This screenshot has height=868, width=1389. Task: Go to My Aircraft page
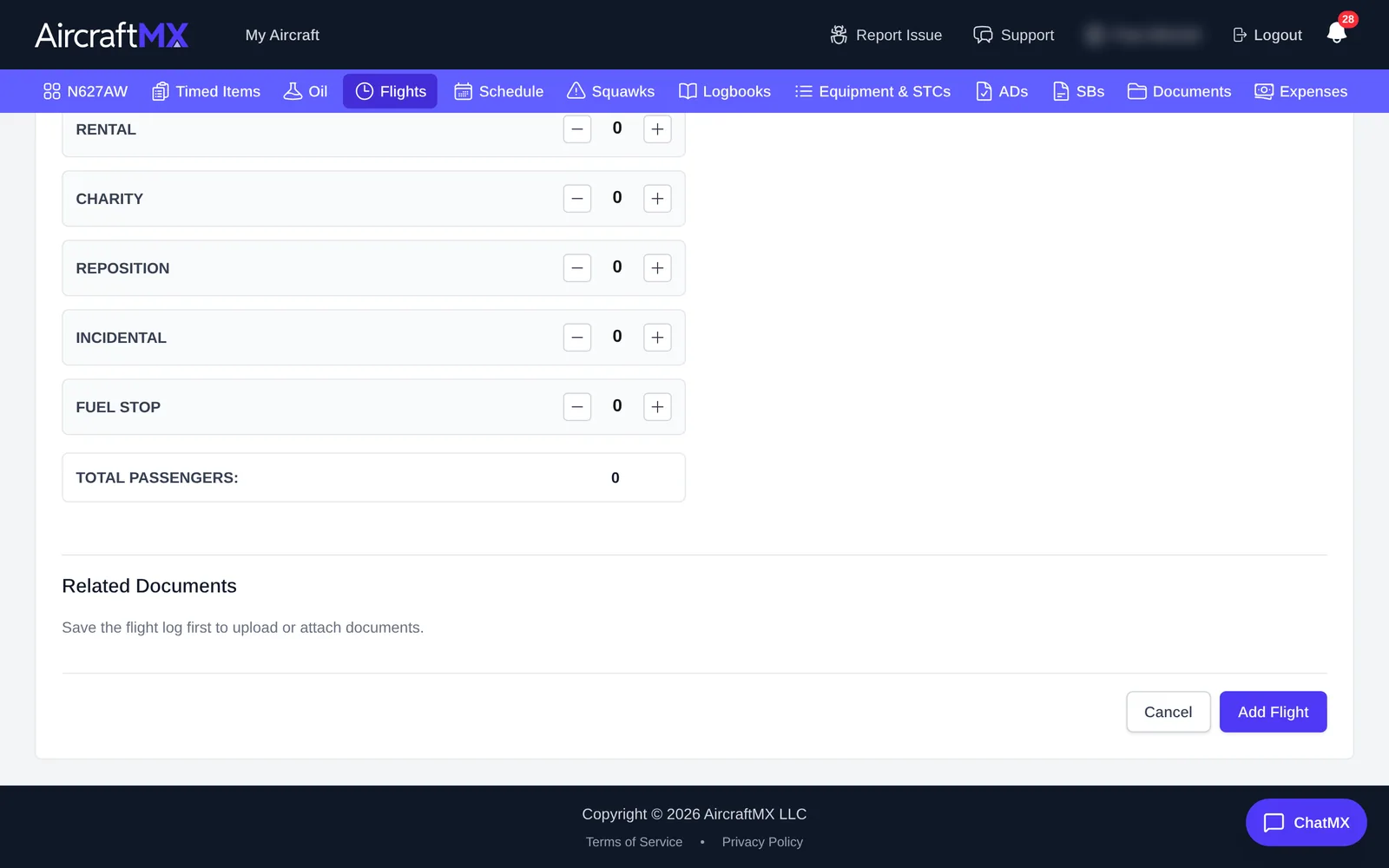282,35
